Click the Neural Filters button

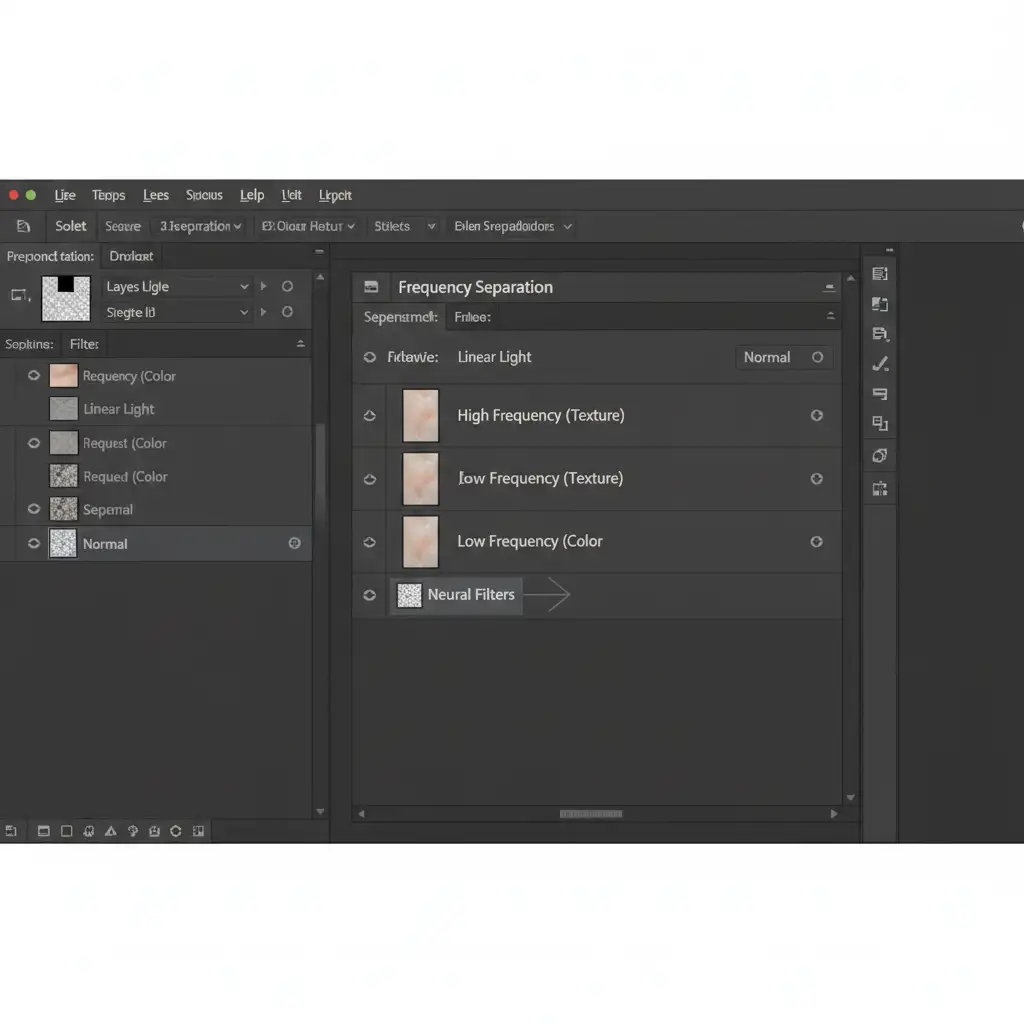457,594
